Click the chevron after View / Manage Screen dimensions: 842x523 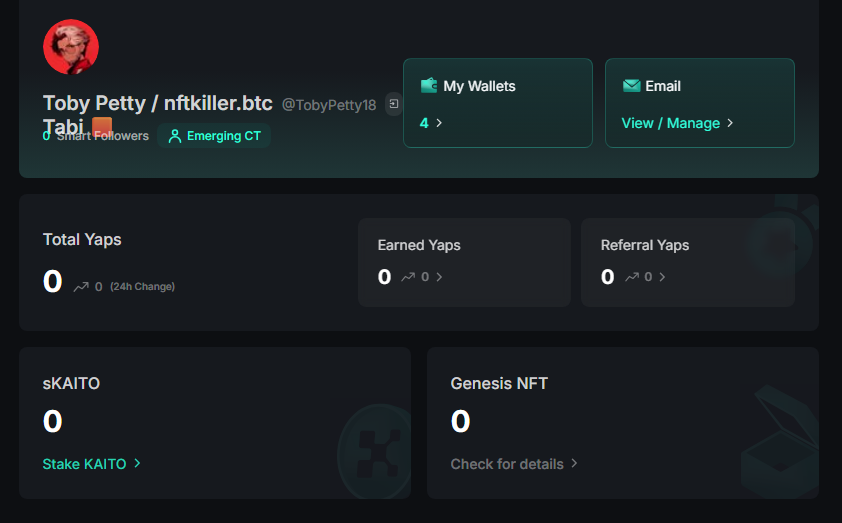pos(730,123)
